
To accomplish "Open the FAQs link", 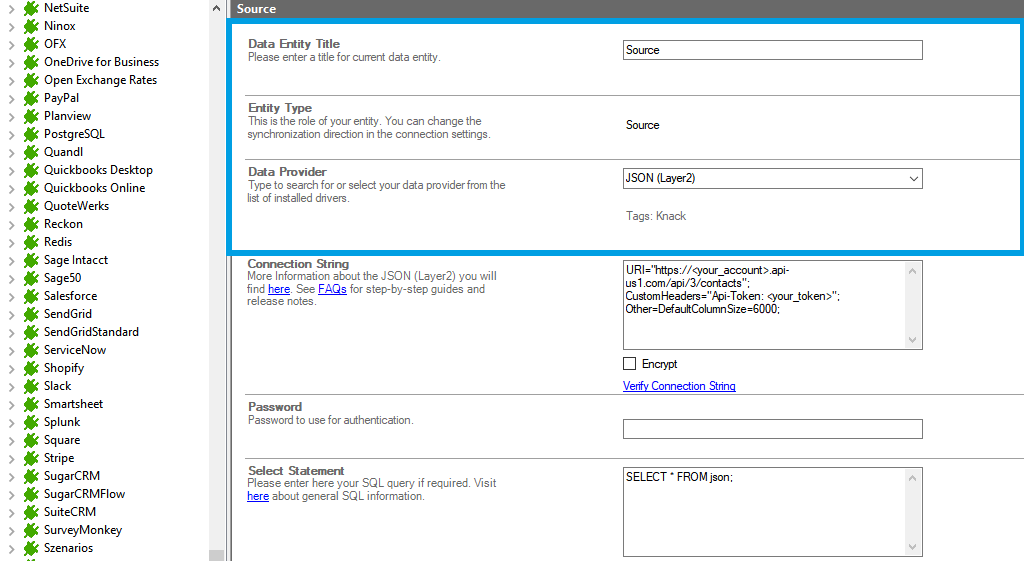I will click(332, 289).
